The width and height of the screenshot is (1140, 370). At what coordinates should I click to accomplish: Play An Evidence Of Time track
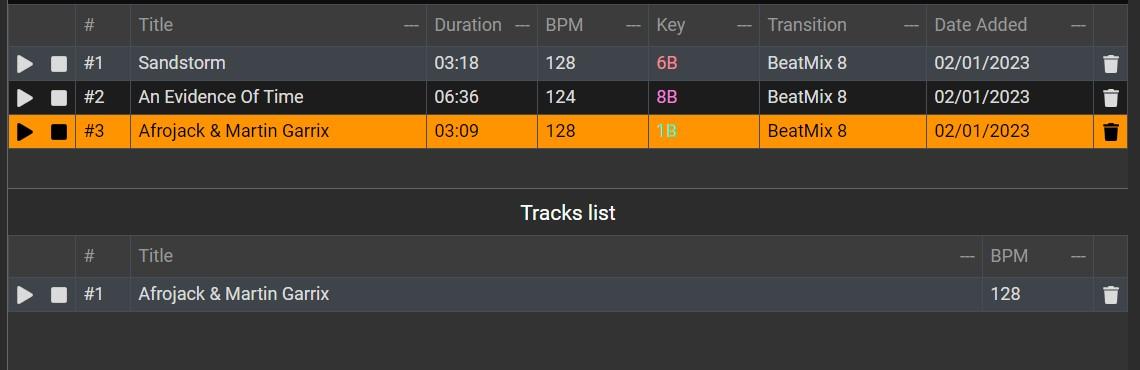25,97
